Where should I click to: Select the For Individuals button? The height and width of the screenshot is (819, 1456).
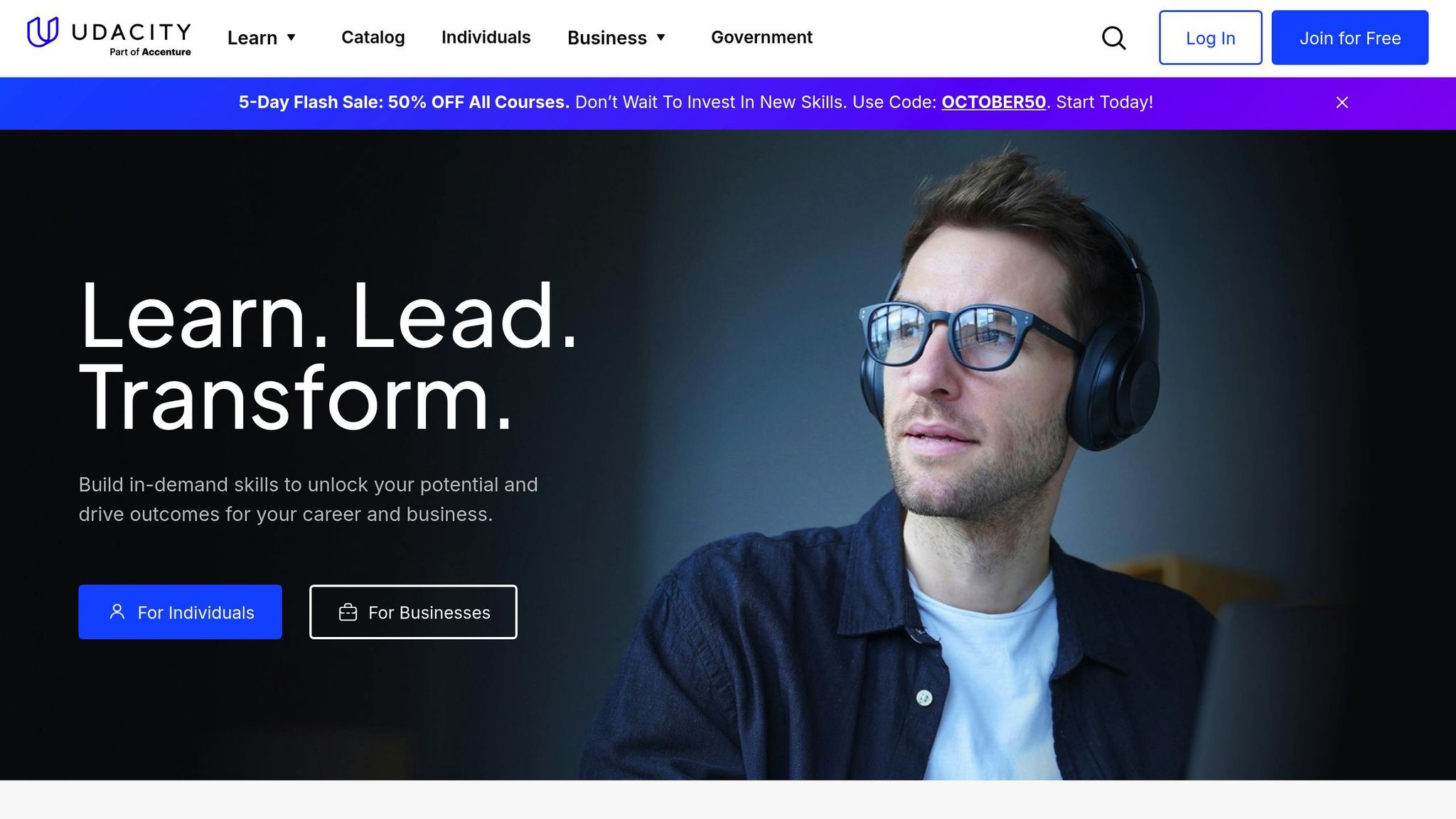(x=180, y=612)
